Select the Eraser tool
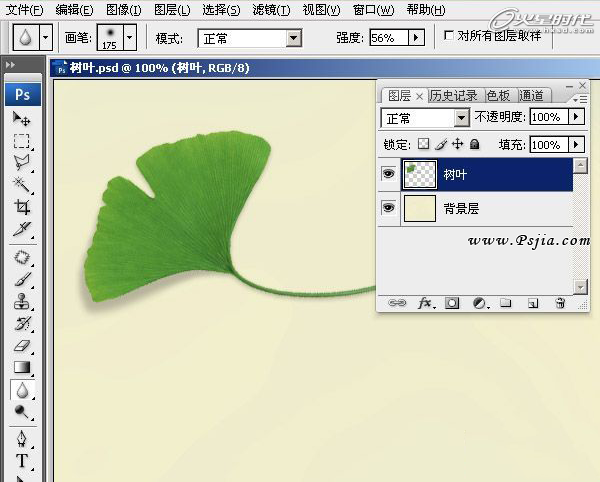 tap(21, 345)
